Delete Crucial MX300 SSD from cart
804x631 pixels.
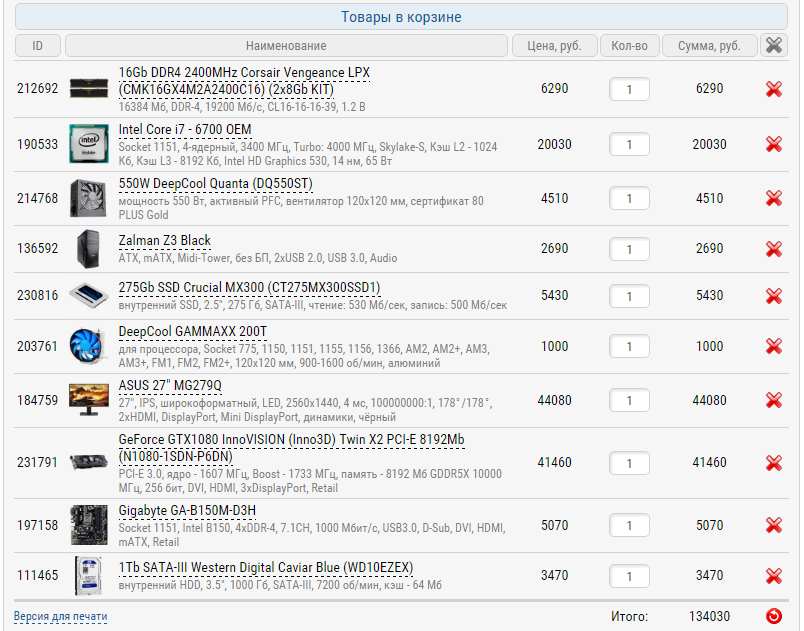774,296
